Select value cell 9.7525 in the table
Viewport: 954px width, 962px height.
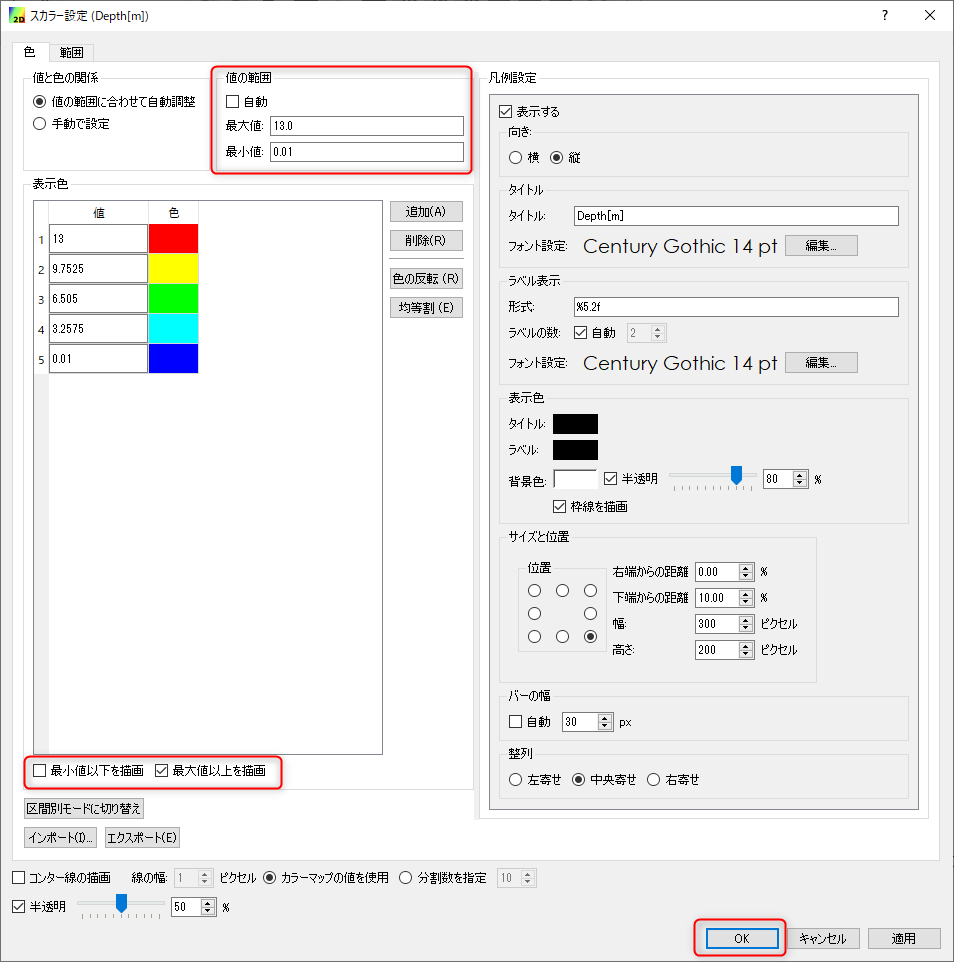(98, 269)
